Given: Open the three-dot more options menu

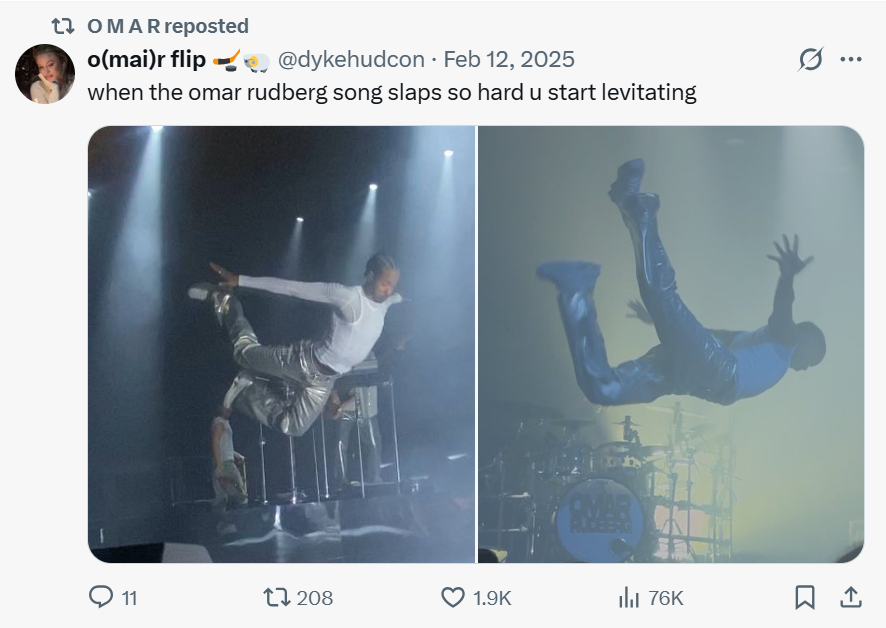Looking at the screenshot, I should 851,60.
